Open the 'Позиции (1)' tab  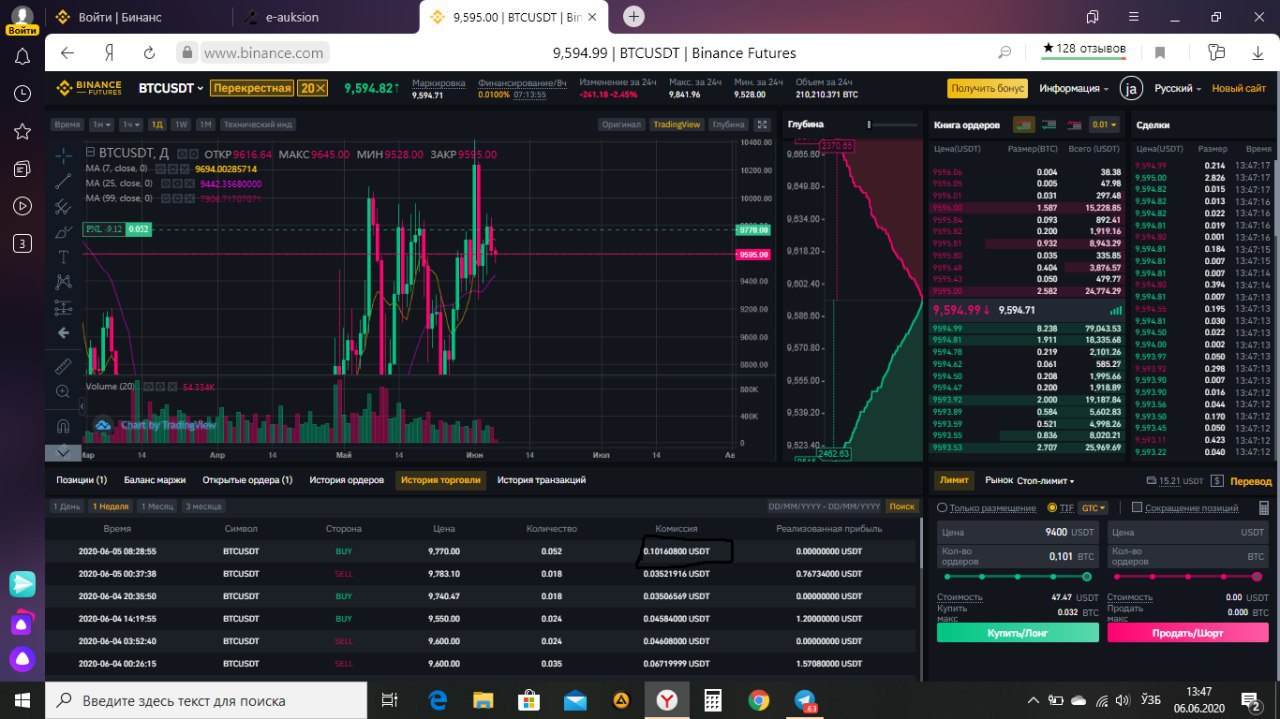pos(81,480)
